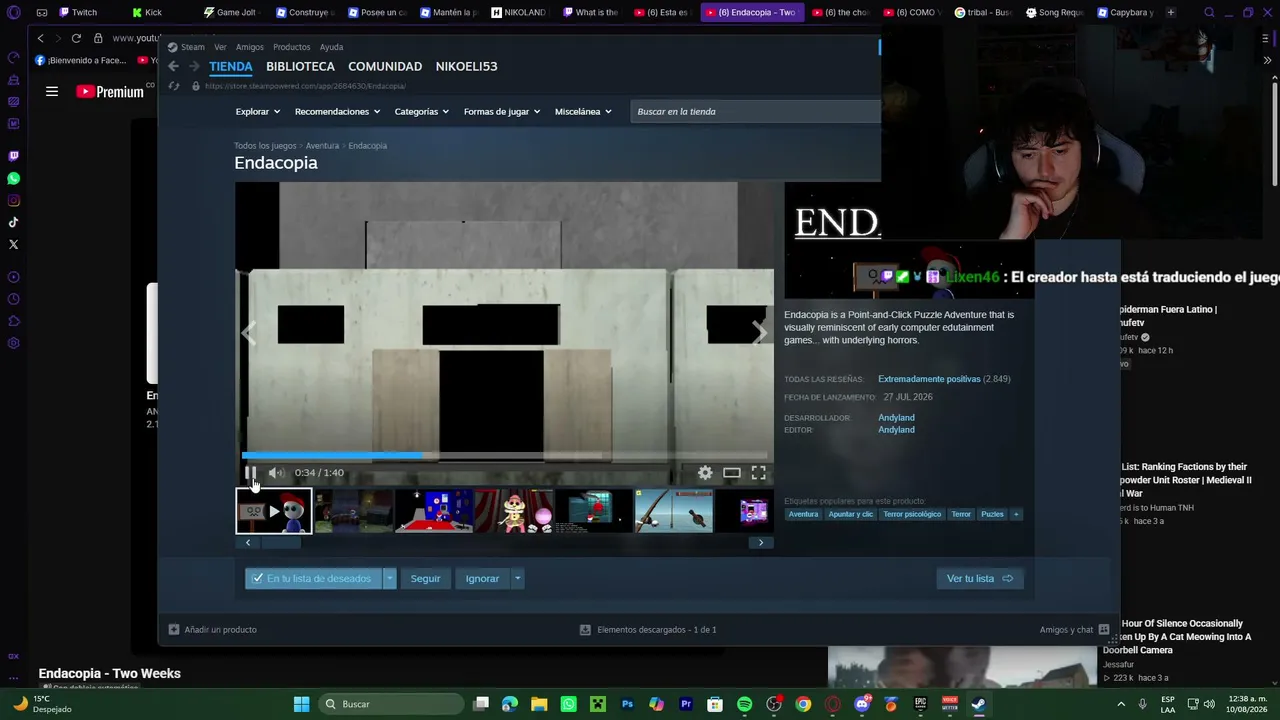
Task: Expand the Ignorar options dropdown arrow
Action: pyautogui.click(x=517, y=578)
